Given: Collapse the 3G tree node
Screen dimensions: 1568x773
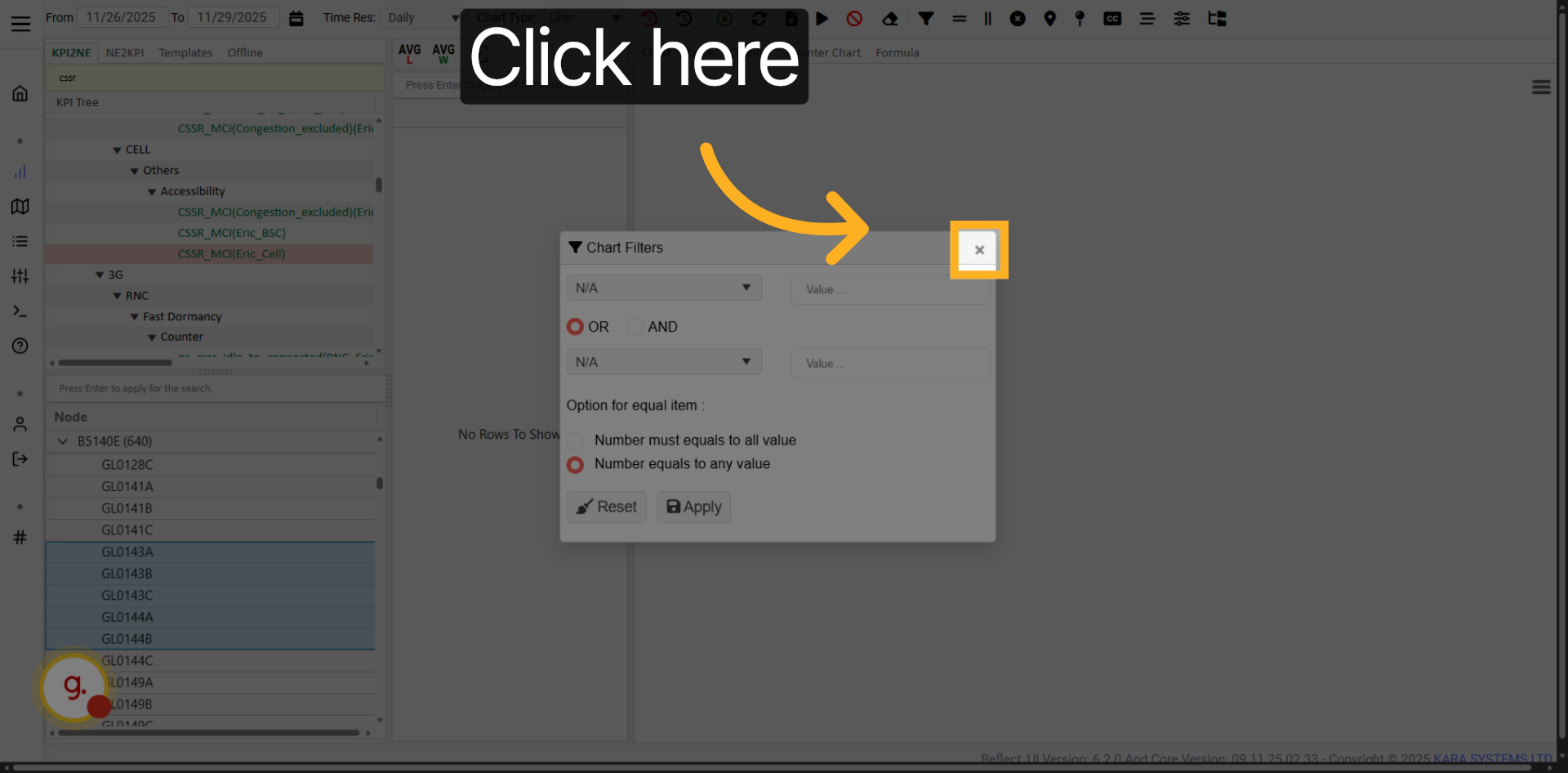Looking at the screenshot, I should point(100,275).
